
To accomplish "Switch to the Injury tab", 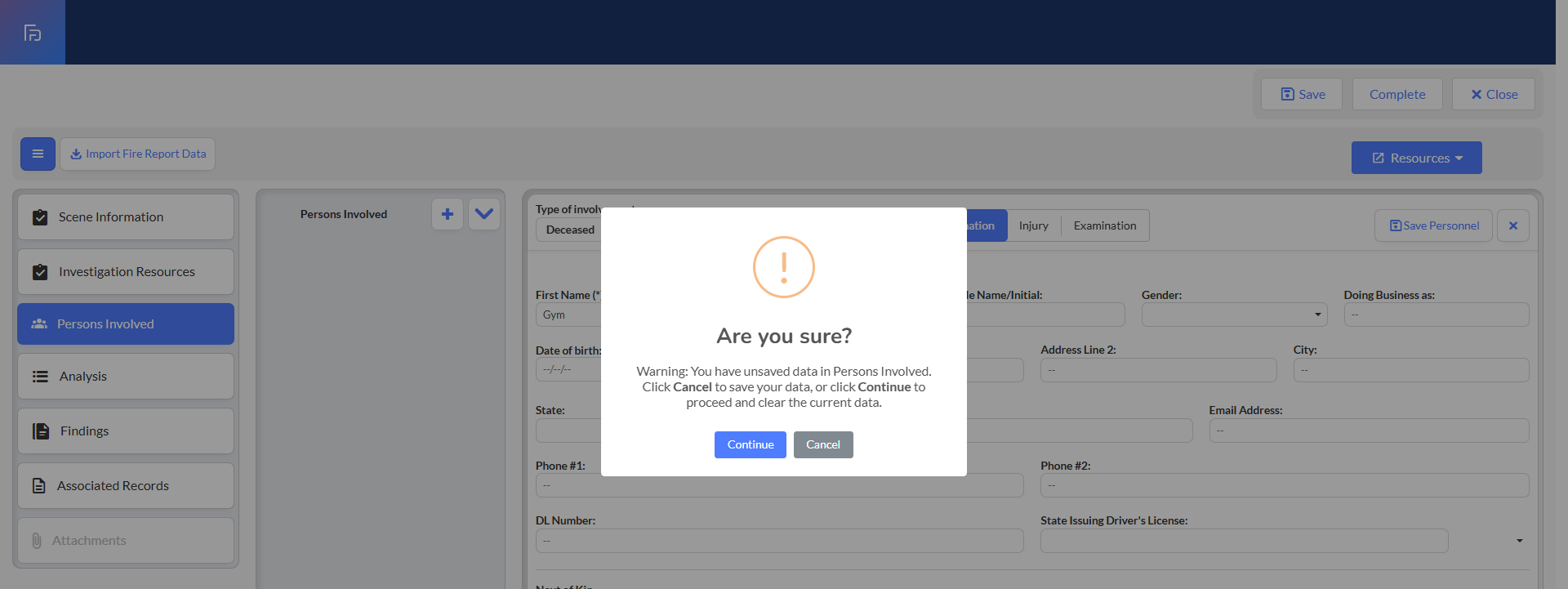I will (1033, 225).
